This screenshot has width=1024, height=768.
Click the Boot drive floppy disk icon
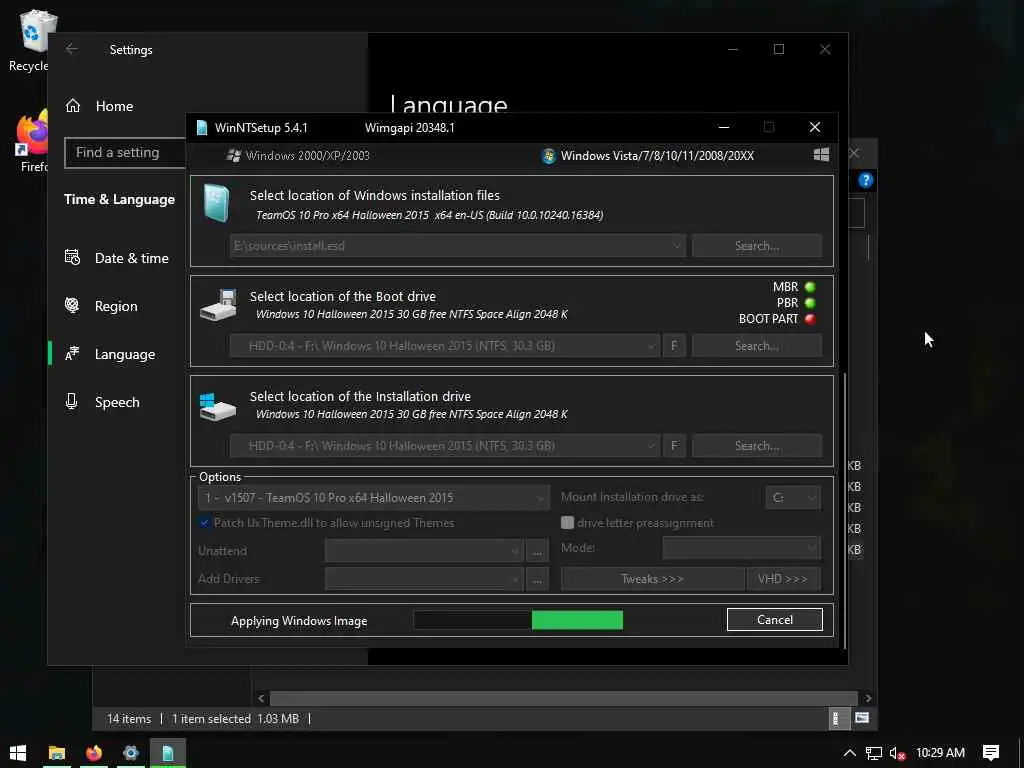pos(218,306)
